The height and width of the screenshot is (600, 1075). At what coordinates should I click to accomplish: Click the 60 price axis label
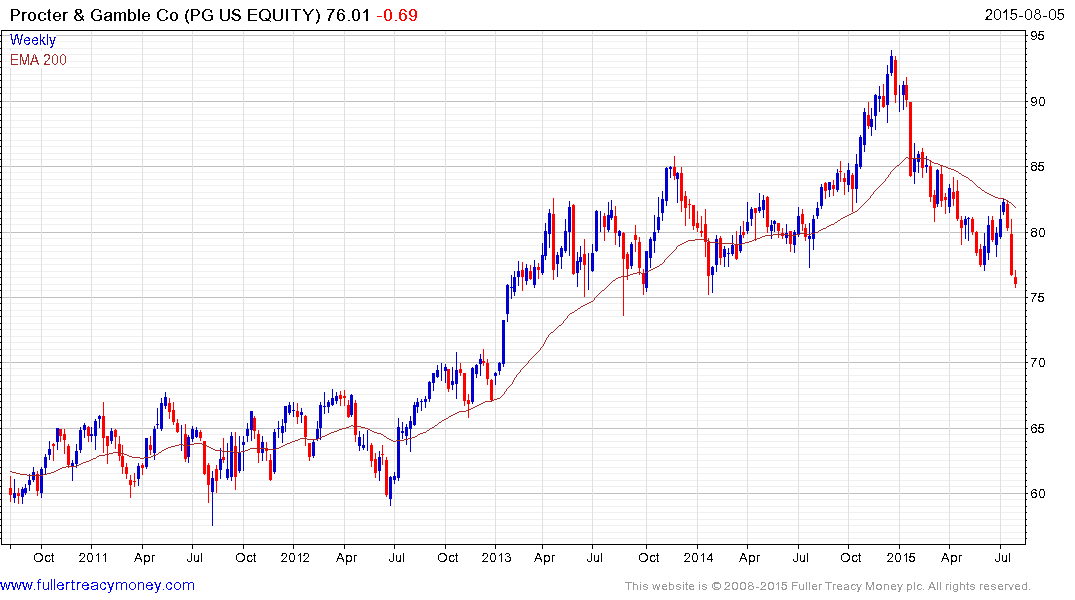point(1038,494)
